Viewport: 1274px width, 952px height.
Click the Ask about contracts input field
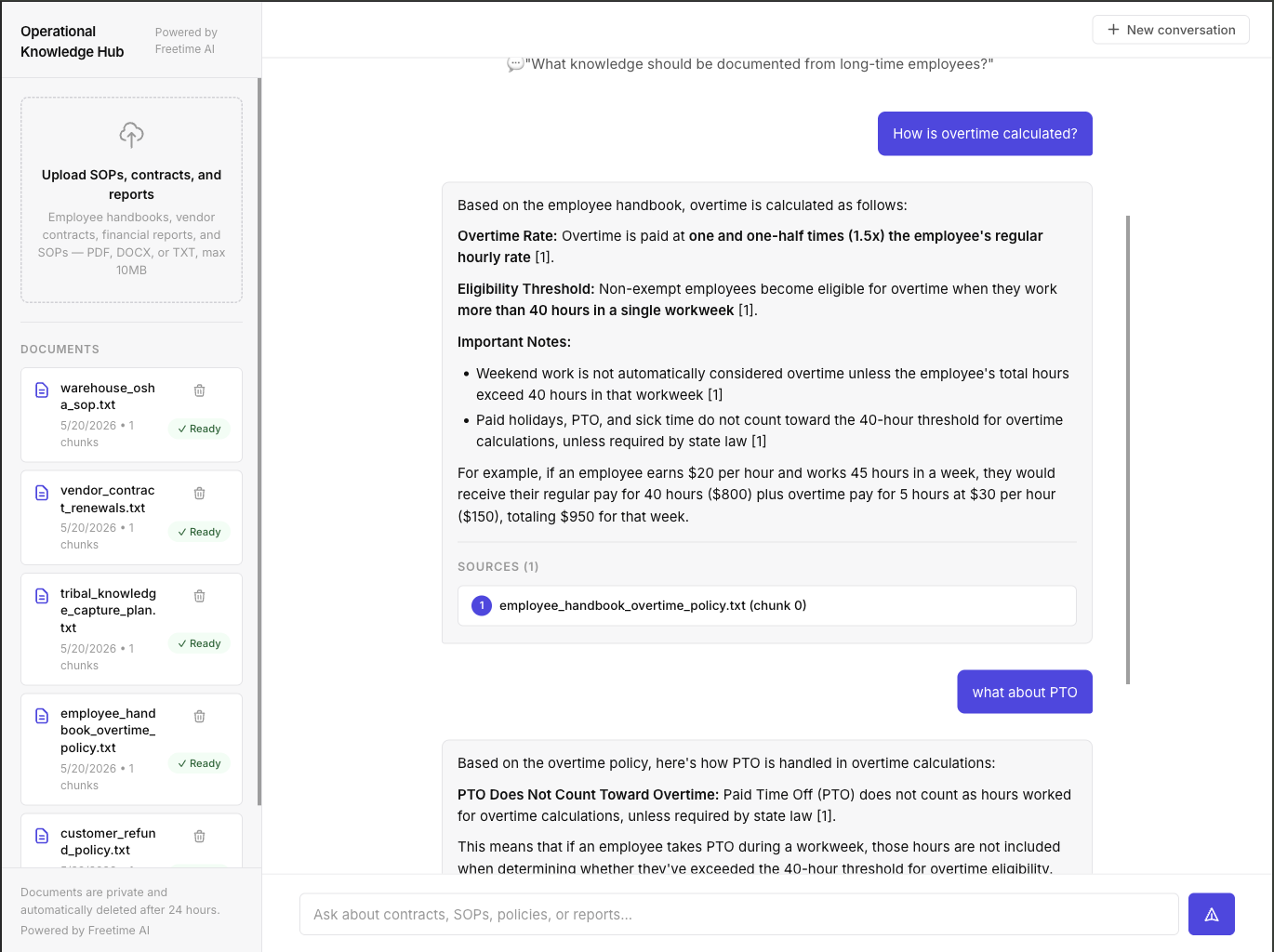click(738, 914)
